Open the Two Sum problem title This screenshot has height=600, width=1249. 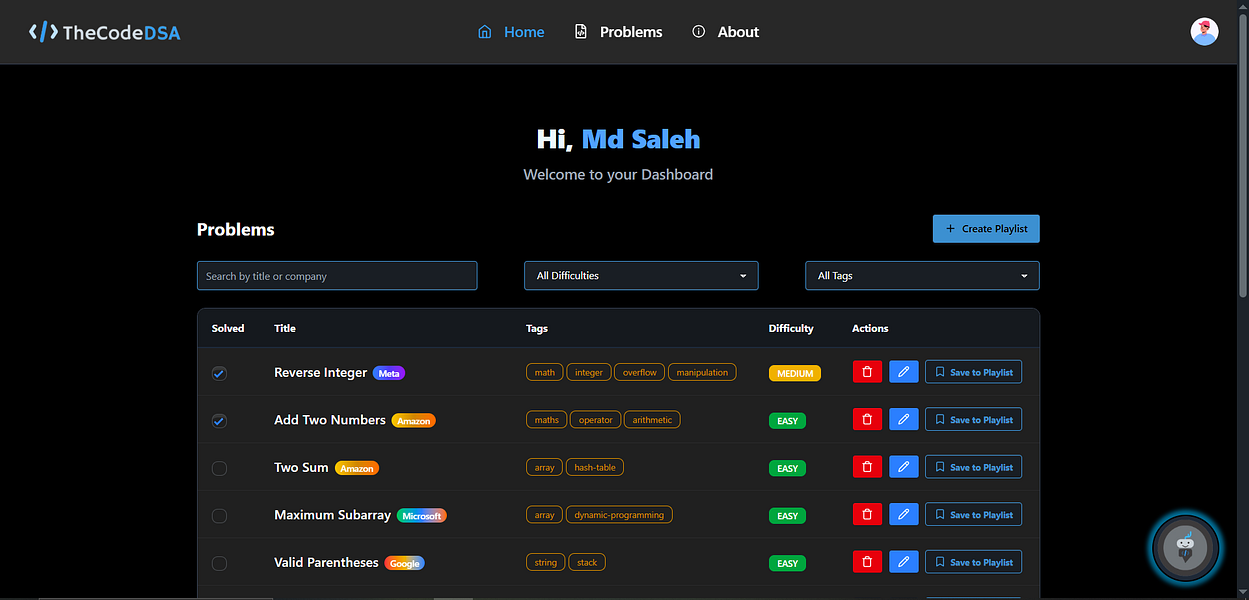301,467
